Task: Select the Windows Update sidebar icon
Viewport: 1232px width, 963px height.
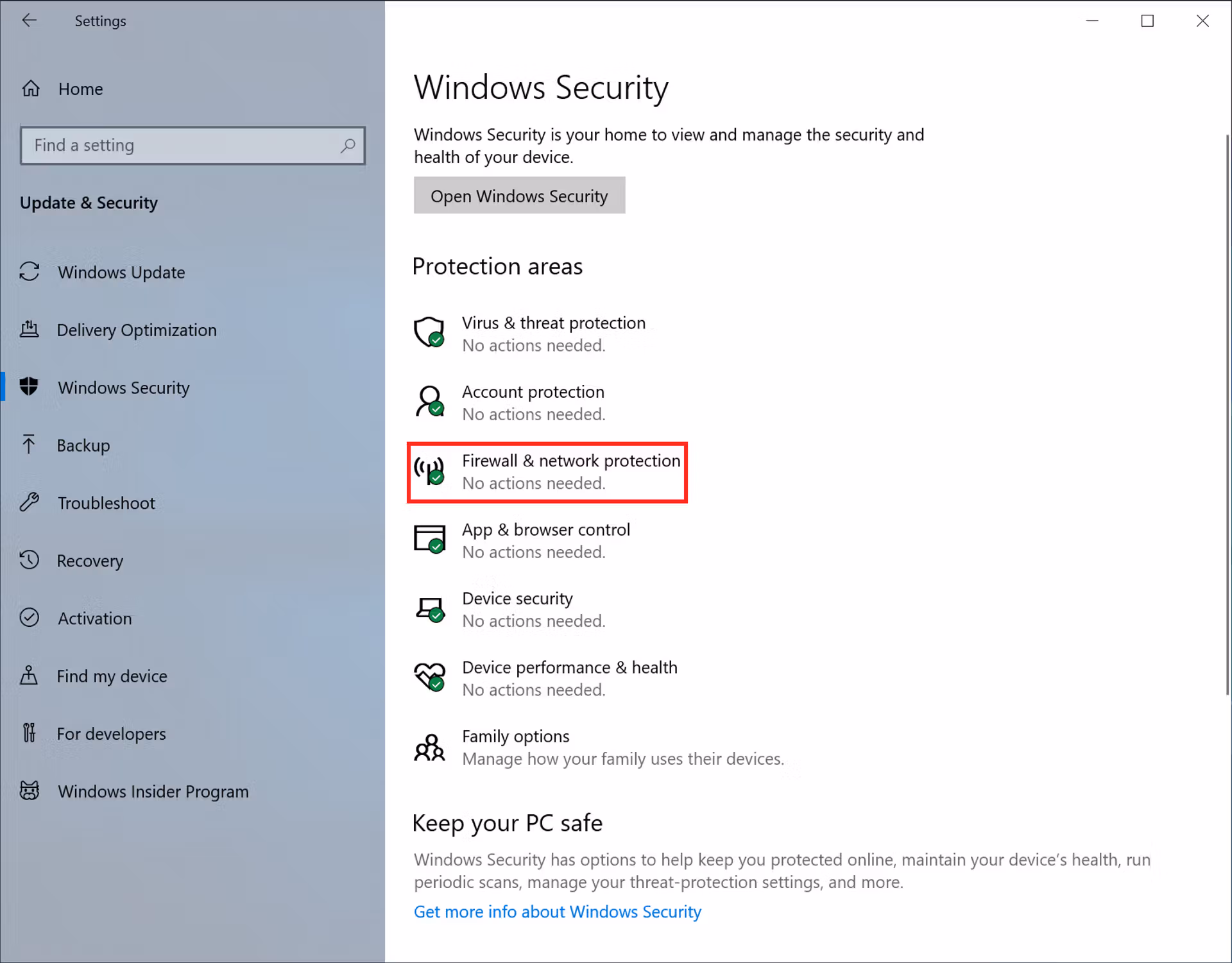Action: pos(30,272)
